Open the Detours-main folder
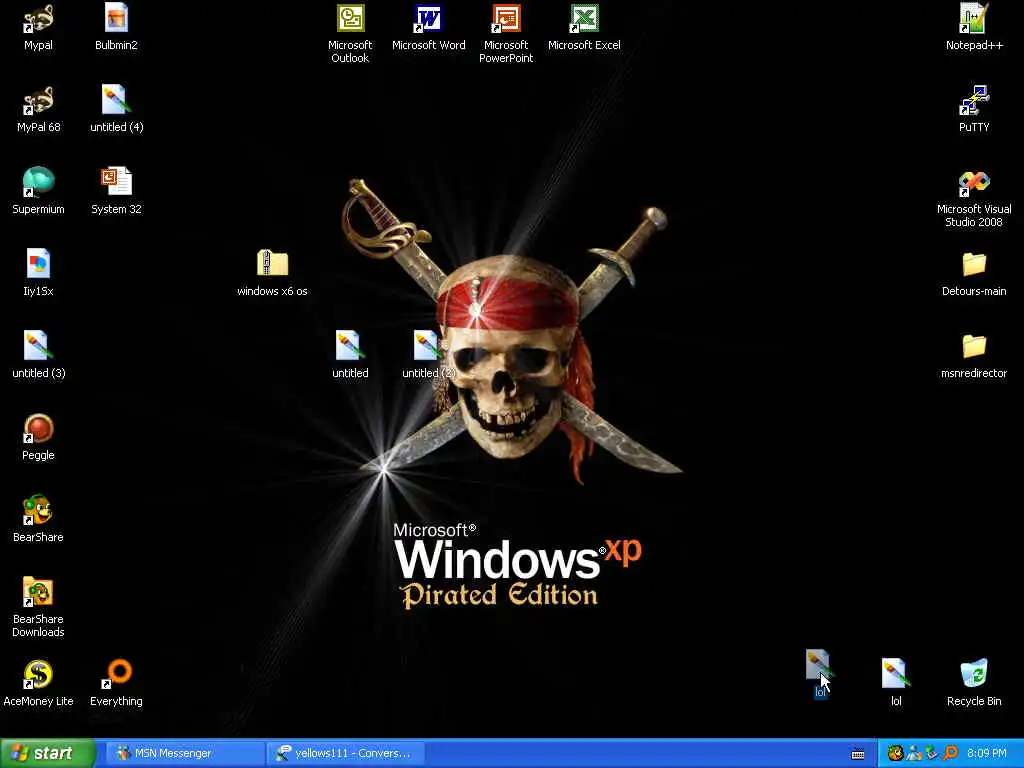The width and height of the screenshot is (1024, 768). click(974, 273)
